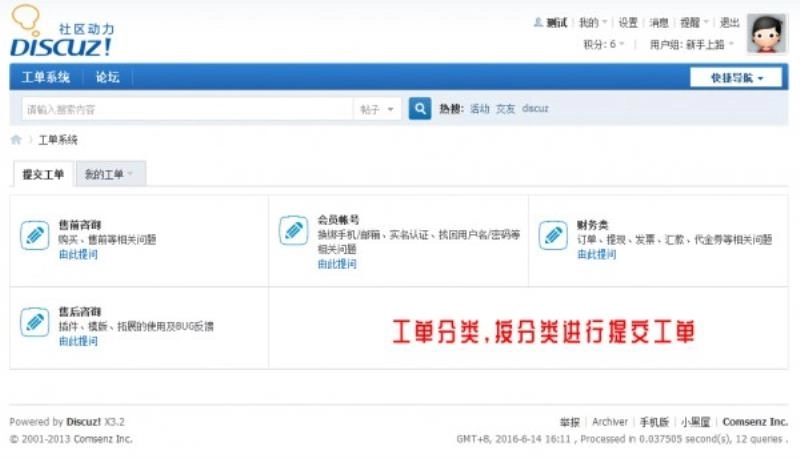Screen dimensions: 800x458
Task: Click the Discuz! link in footer
Action: pyautogui.click(x=84, y=422)
